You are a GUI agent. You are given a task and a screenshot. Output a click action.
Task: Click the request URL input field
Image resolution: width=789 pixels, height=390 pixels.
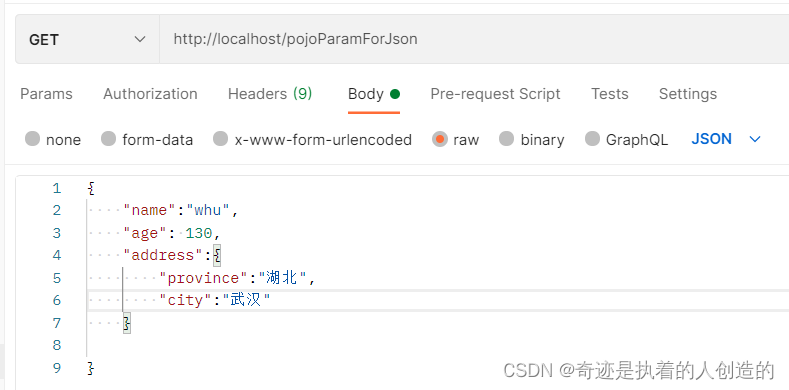(474, 39)
